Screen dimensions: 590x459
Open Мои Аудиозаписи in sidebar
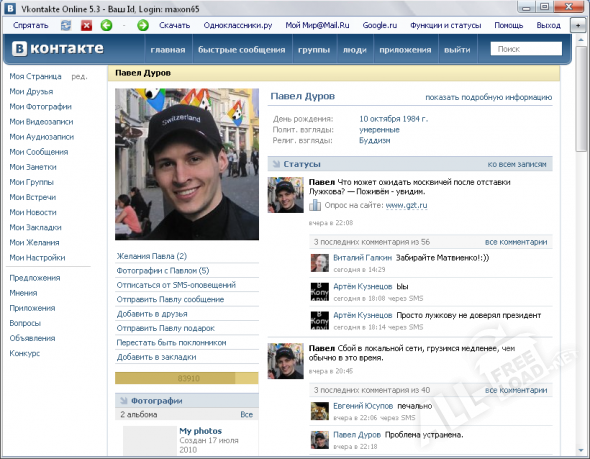click(x=42, y=137)
